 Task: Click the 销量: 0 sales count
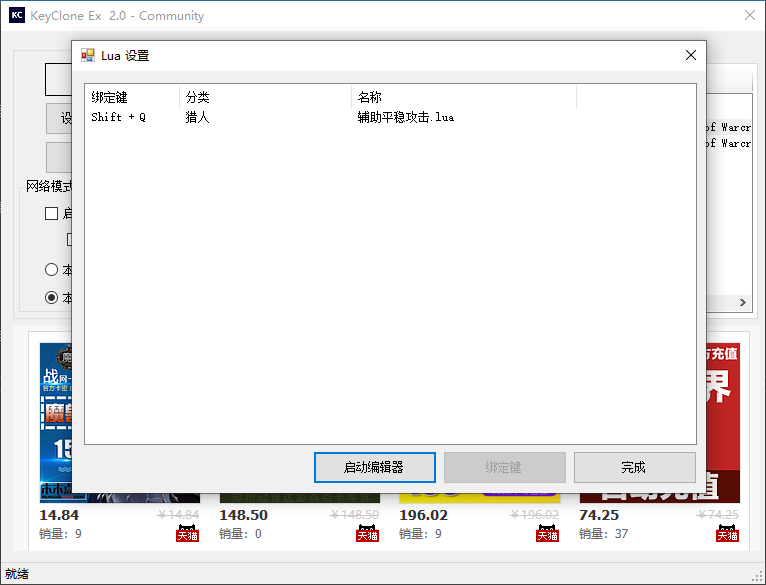(240, 534)
